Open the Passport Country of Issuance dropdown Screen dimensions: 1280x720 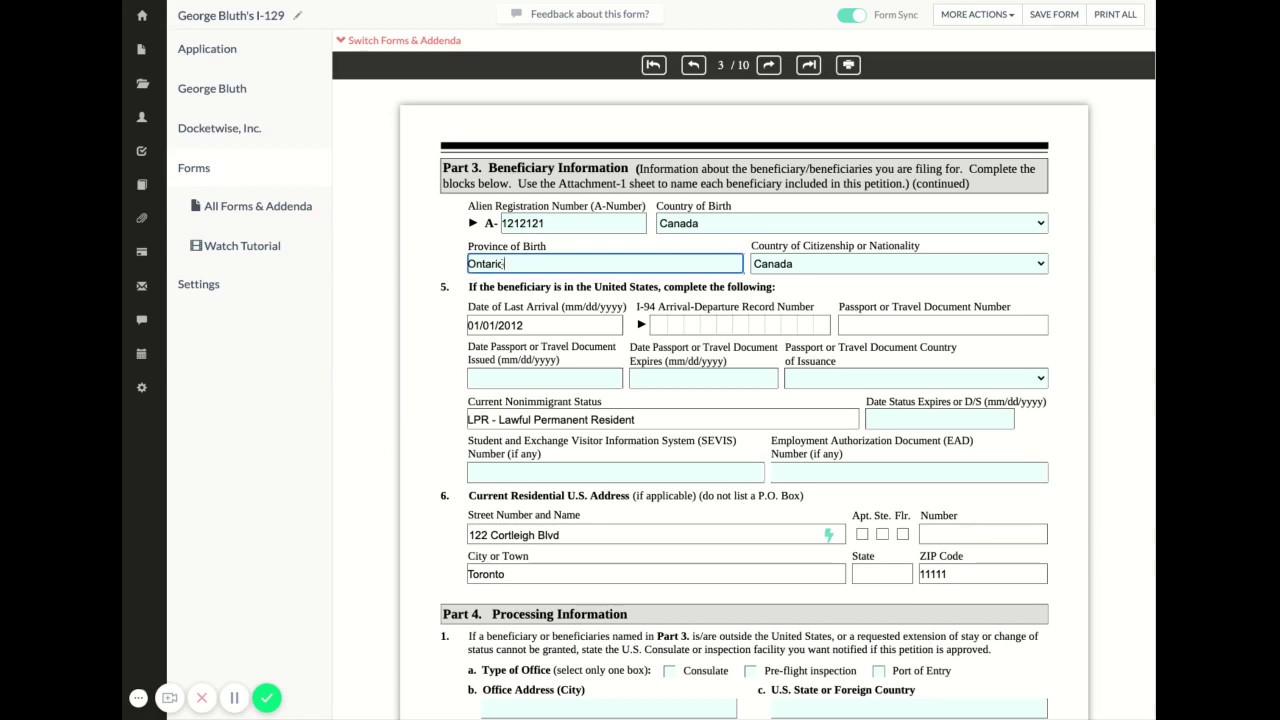point(916,378)
